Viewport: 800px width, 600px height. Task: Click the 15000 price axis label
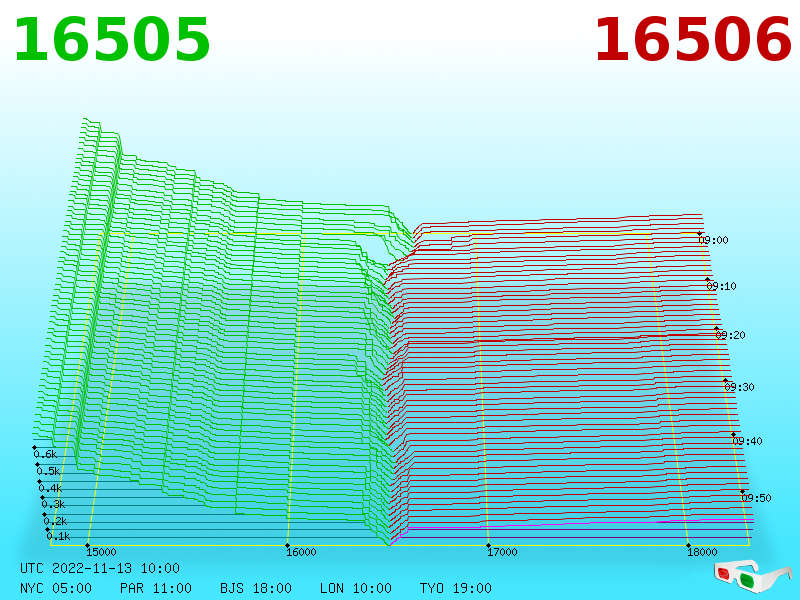pos(101,552)
